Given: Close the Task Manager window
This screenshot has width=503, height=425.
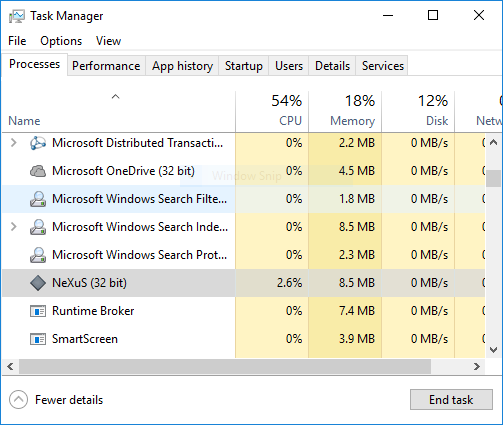Looking at the screenshot, I should (479, 15).
